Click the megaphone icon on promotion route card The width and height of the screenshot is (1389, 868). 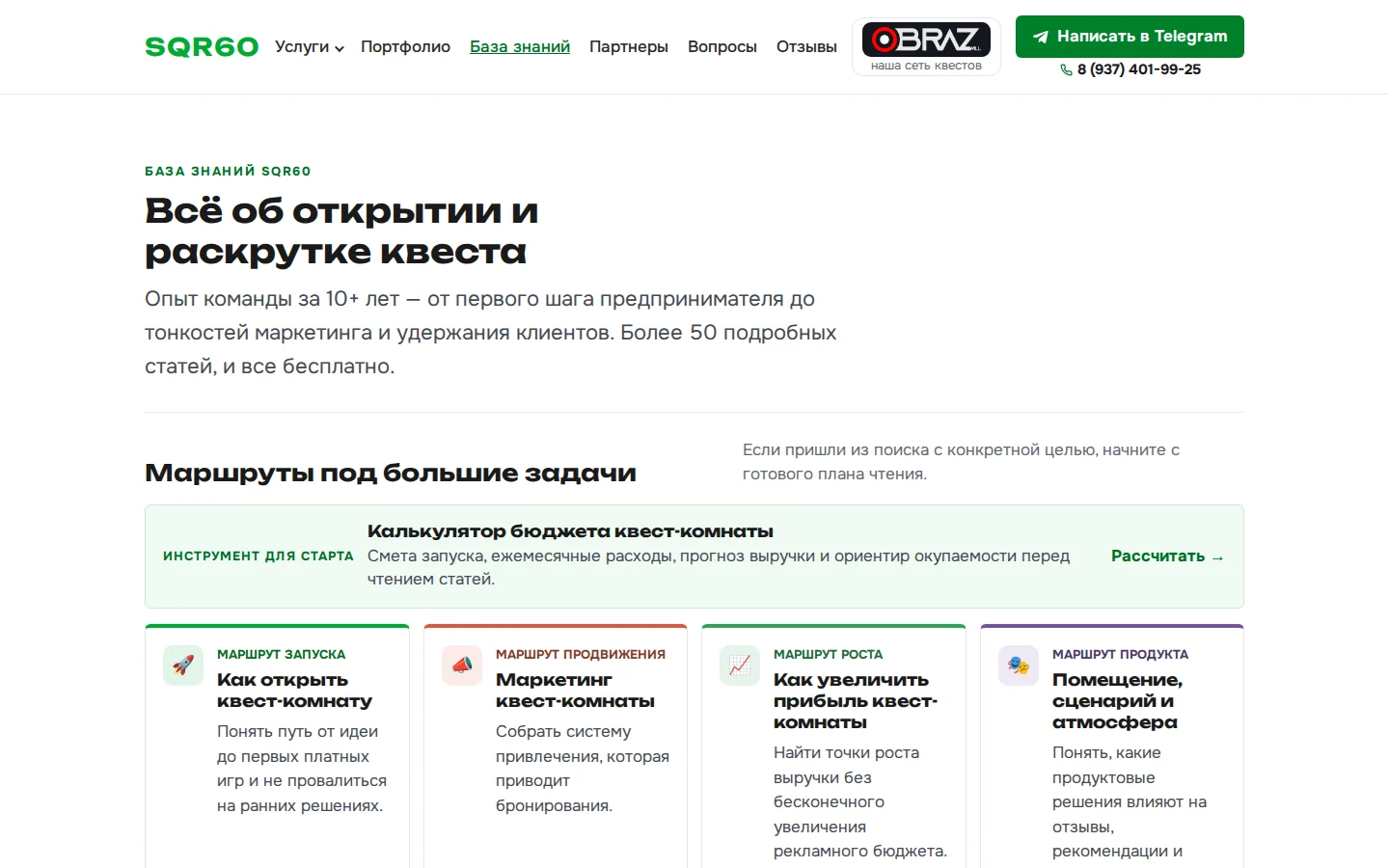(x=462, y=665)
